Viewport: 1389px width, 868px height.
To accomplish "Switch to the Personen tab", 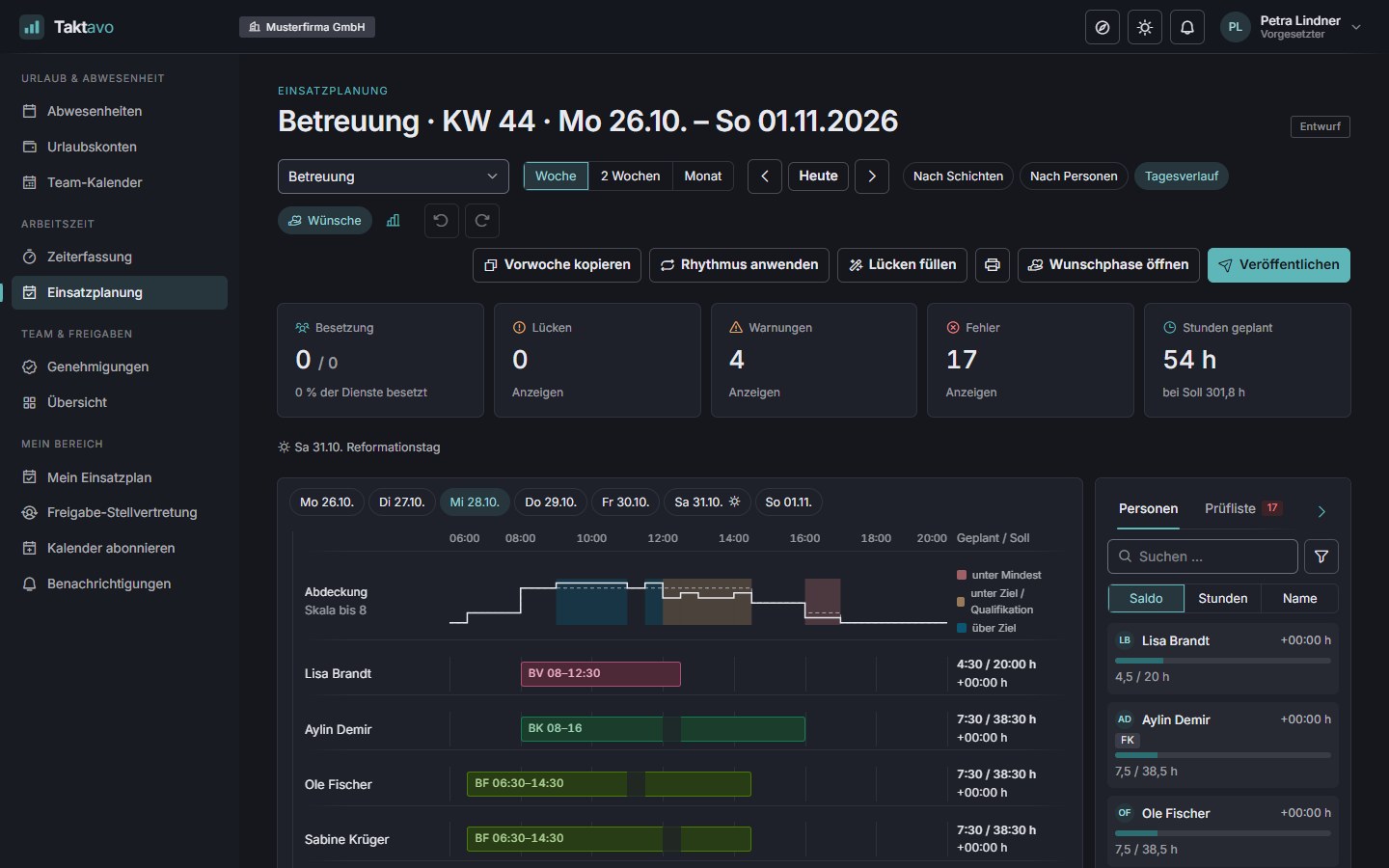I will click(1148, 508).
